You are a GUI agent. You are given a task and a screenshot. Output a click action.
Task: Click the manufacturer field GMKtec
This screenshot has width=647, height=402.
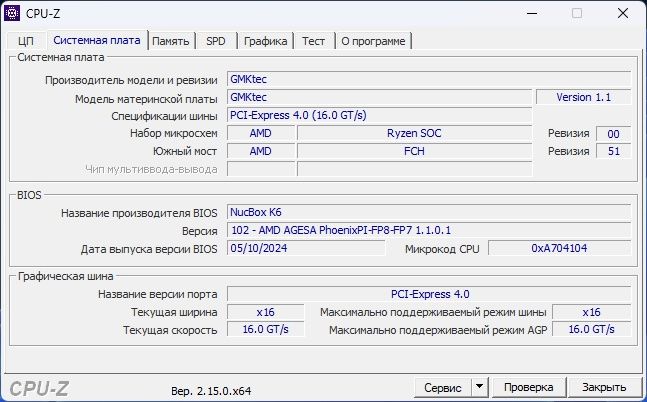(x=429, y=79)
